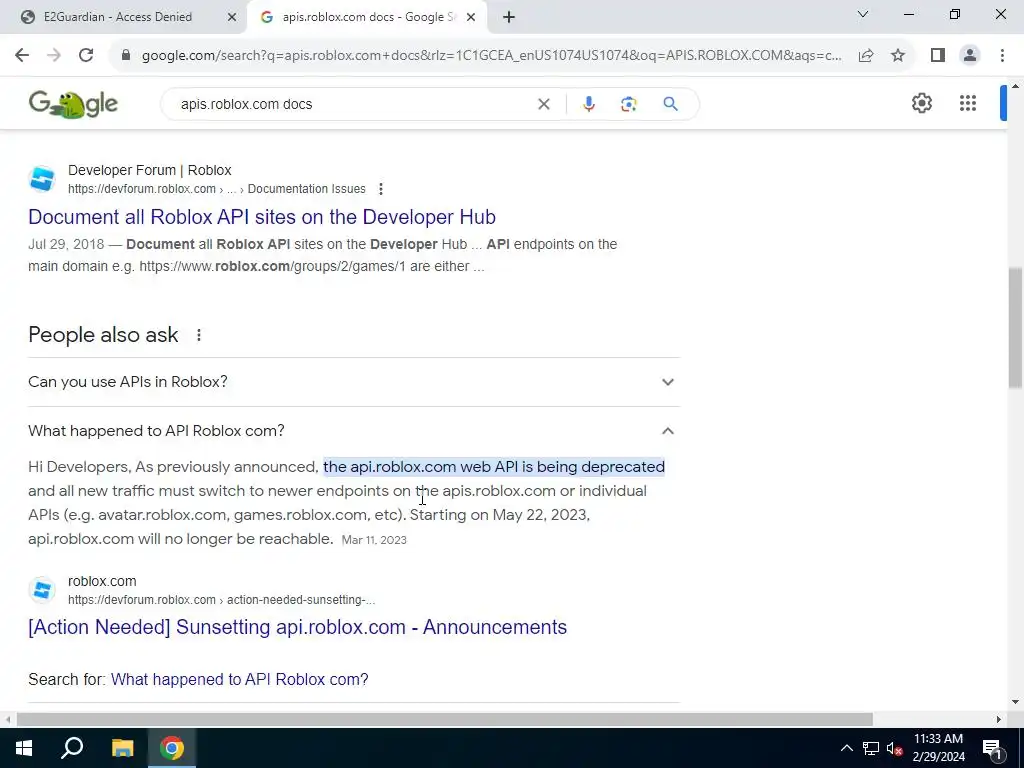Click the devforum.roblox.com Documentation Issues URL
The height and width of the screenshot is (768, 1024).
[x=217, y=189]
